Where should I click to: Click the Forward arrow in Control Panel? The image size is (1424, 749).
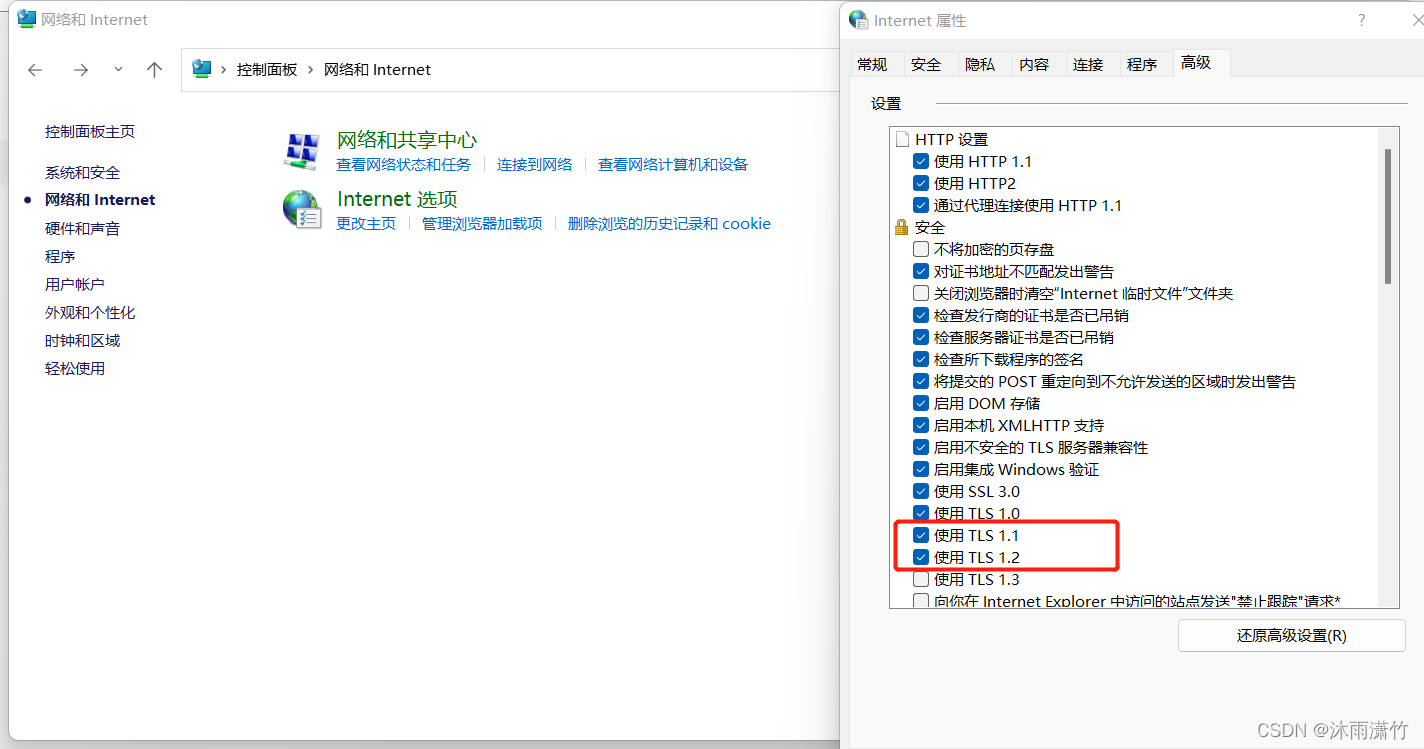pyautogui.click(x=81, y=70)
